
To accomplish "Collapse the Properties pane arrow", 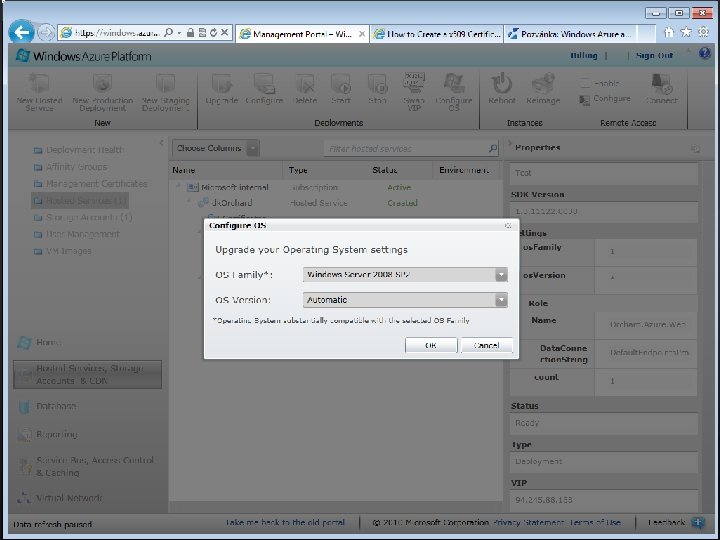I will click(x=509, y=144).
